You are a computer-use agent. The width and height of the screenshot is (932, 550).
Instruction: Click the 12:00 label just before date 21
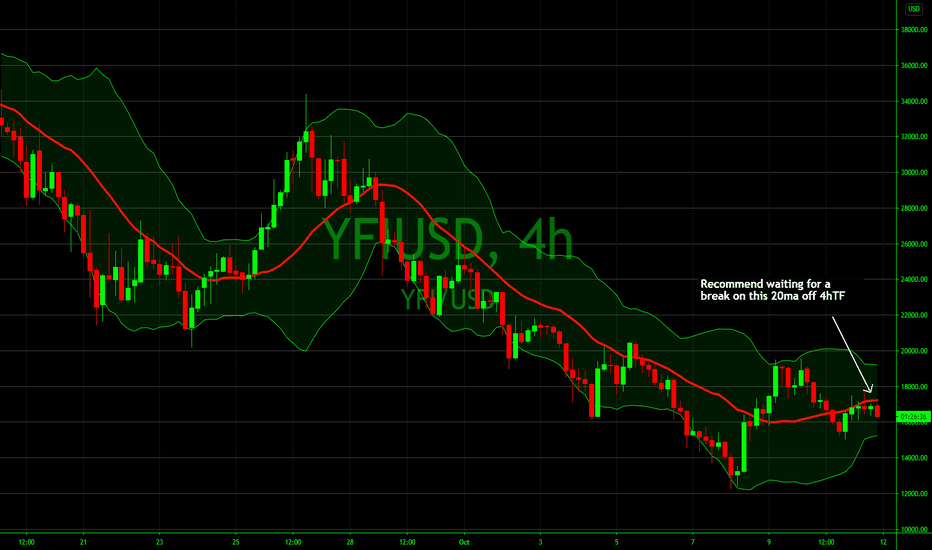[27, 542]
